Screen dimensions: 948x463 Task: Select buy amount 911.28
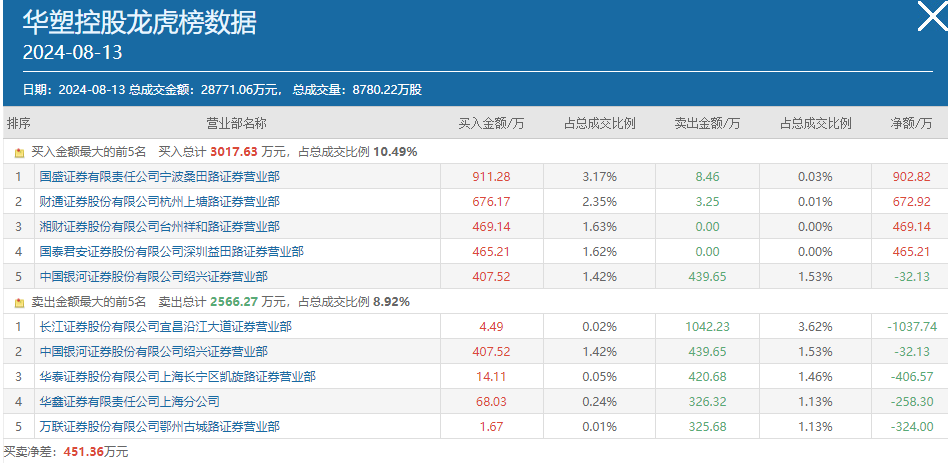(491, 177)
